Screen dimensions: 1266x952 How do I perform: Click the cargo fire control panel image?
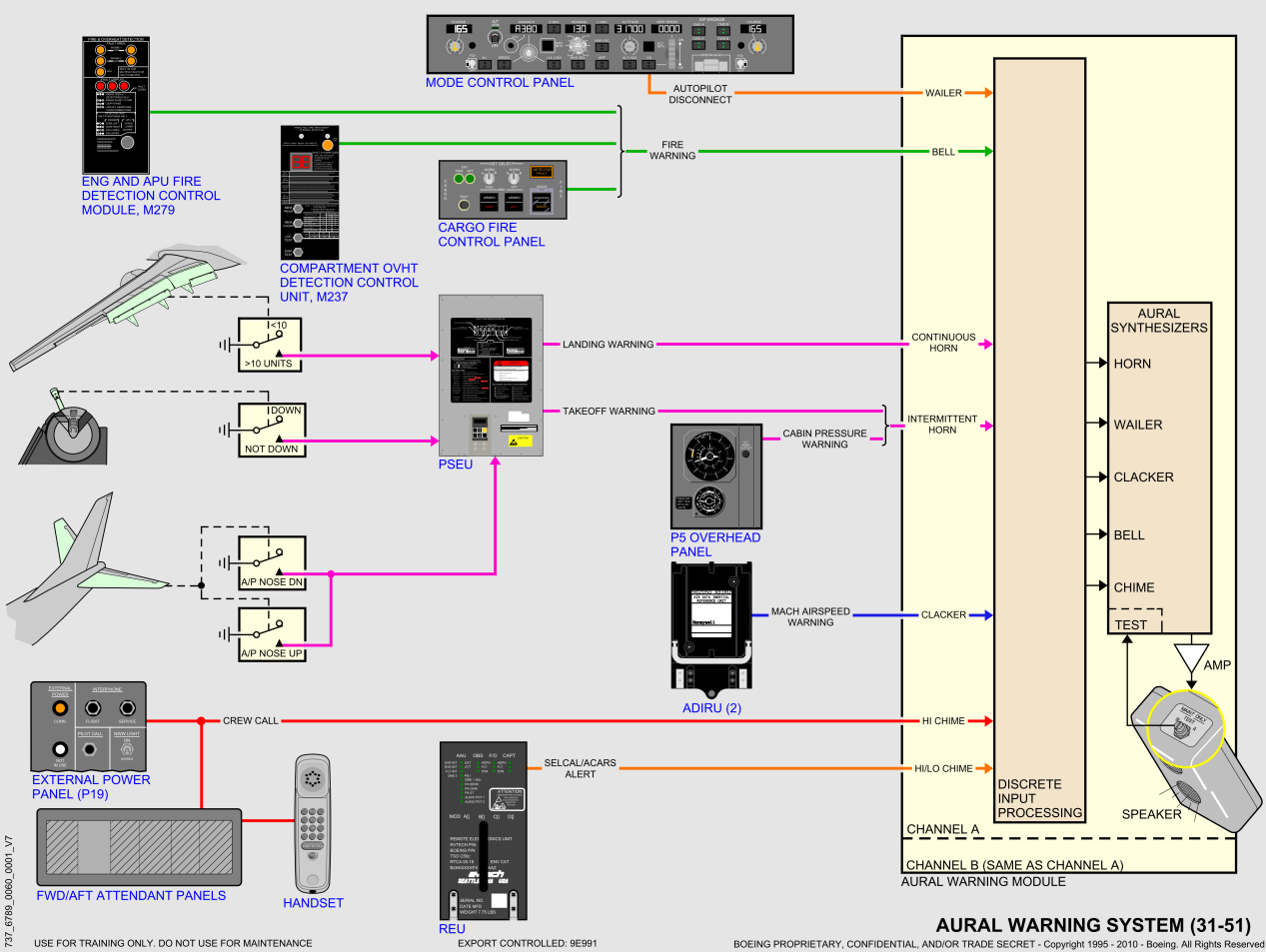(x=503, y=190)
